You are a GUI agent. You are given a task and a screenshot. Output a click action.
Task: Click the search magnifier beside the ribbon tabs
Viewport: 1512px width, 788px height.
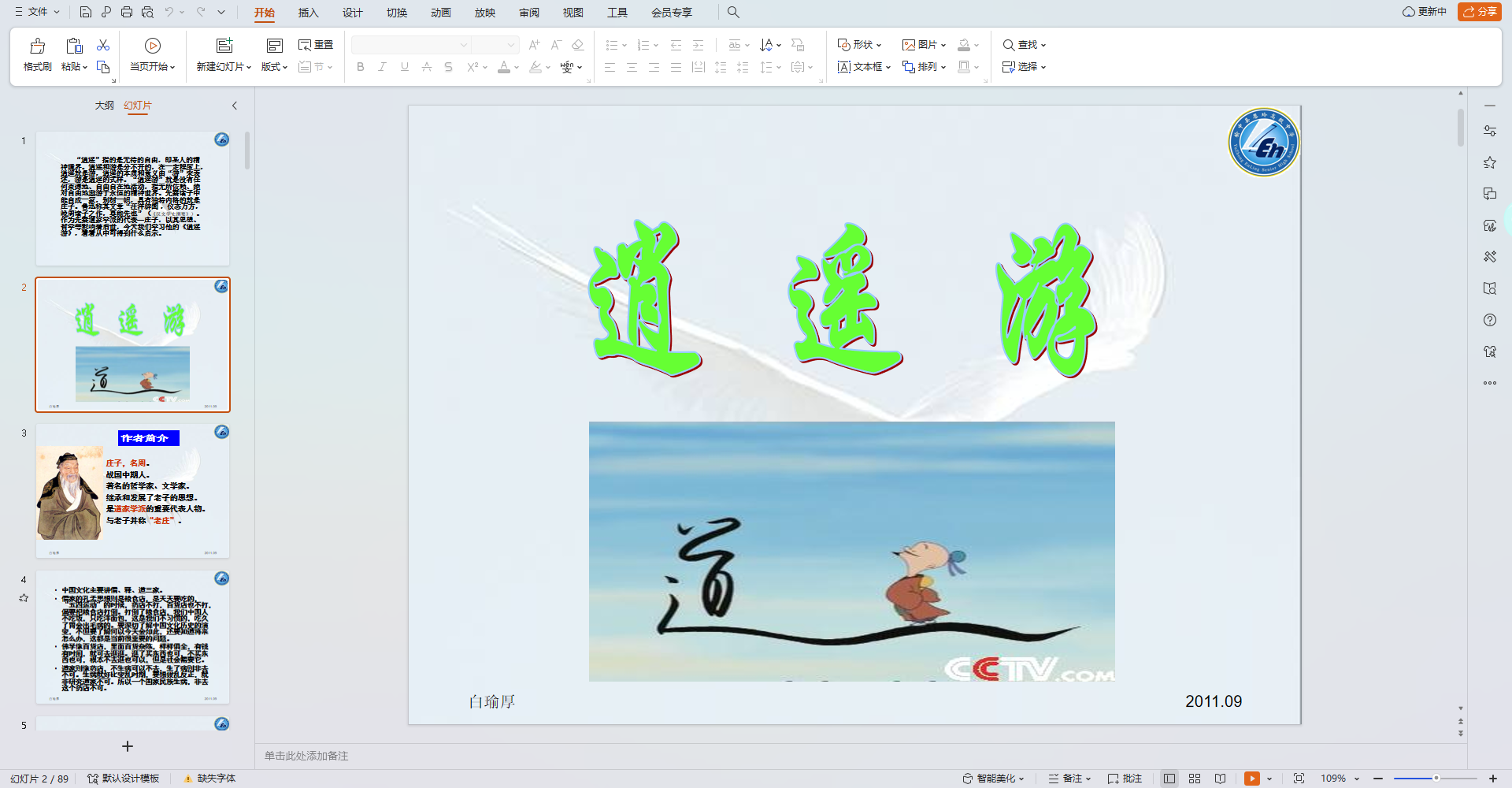[733, 12]
